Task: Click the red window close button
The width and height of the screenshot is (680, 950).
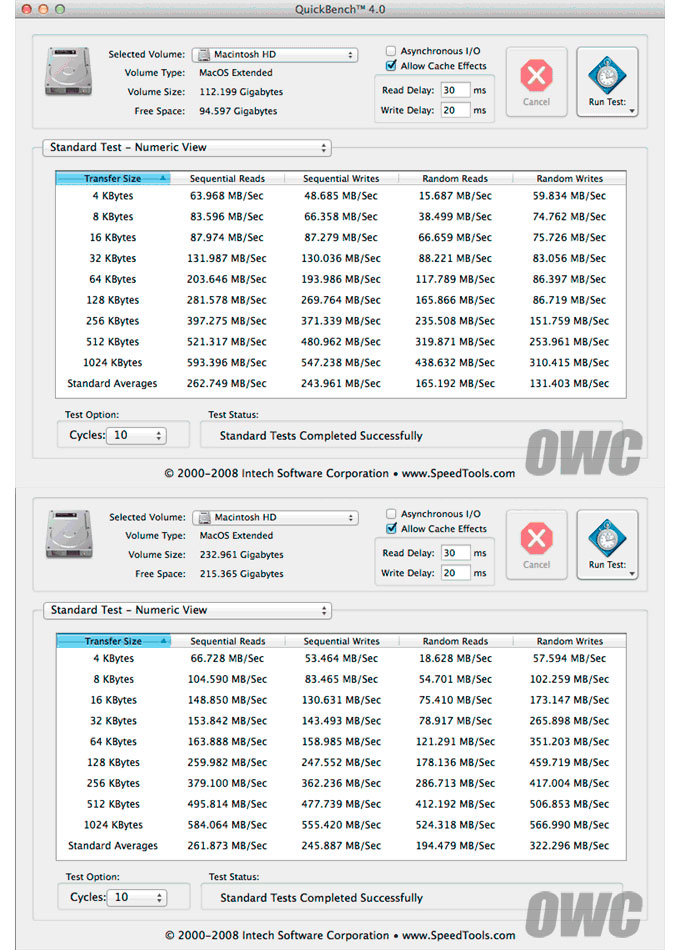Action: (x=26, y=9)
